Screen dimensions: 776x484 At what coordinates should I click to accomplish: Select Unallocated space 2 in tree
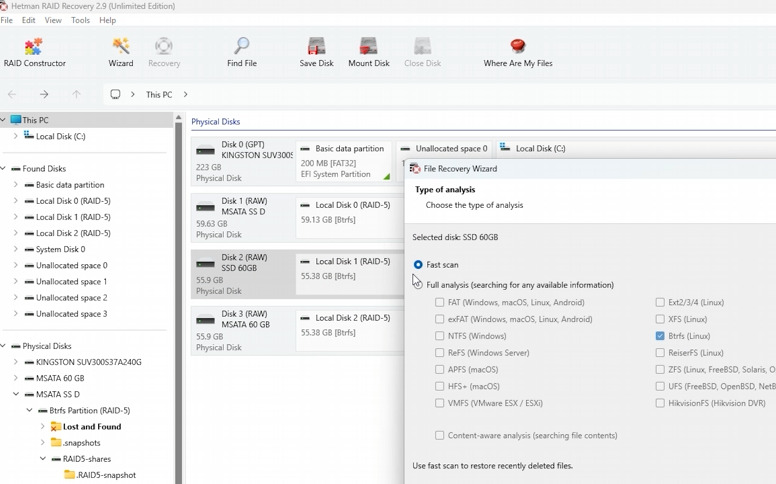click(71, 297)
